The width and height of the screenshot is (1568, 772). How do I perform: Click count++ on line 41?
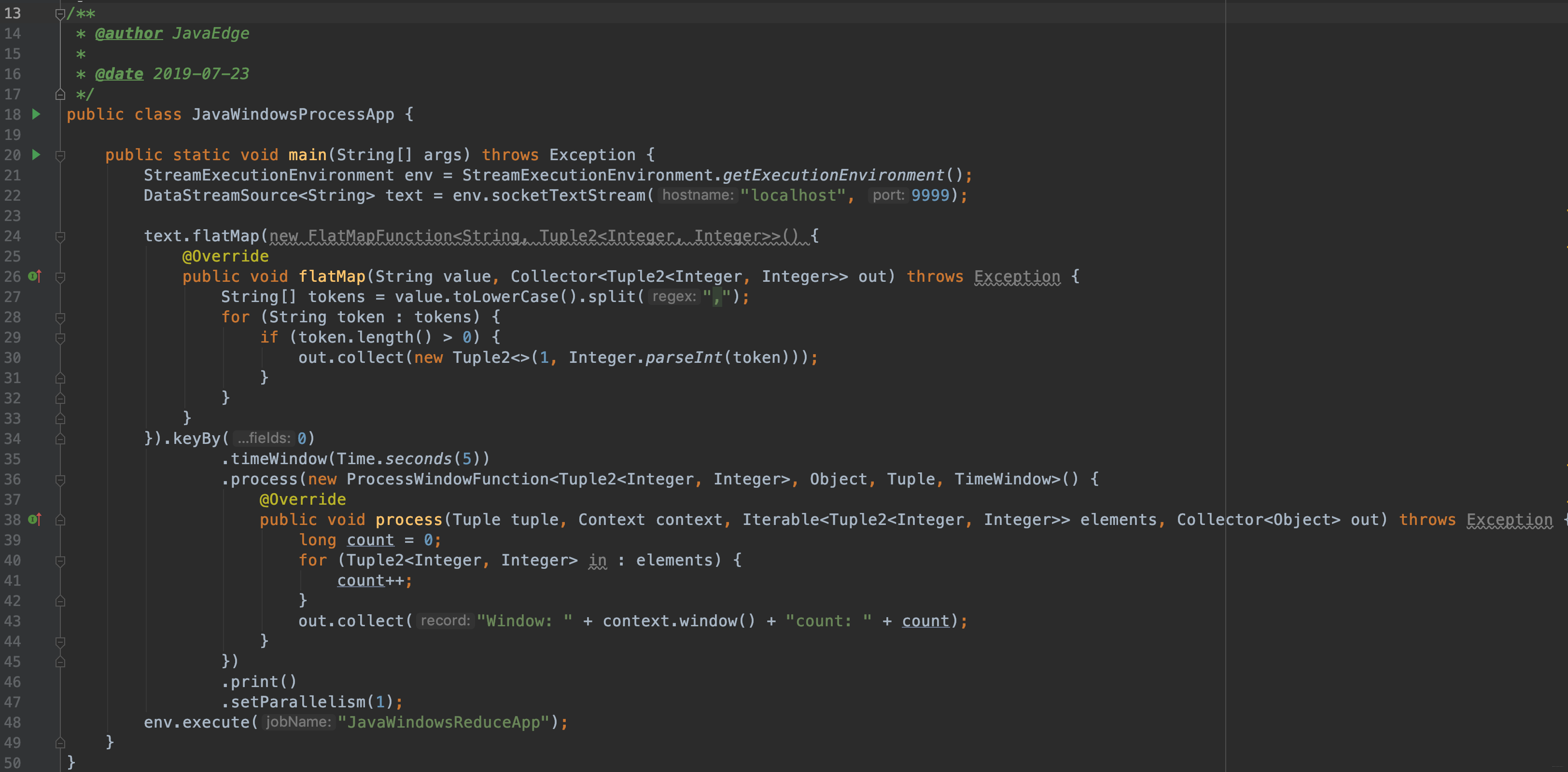[x=370, y=581]
